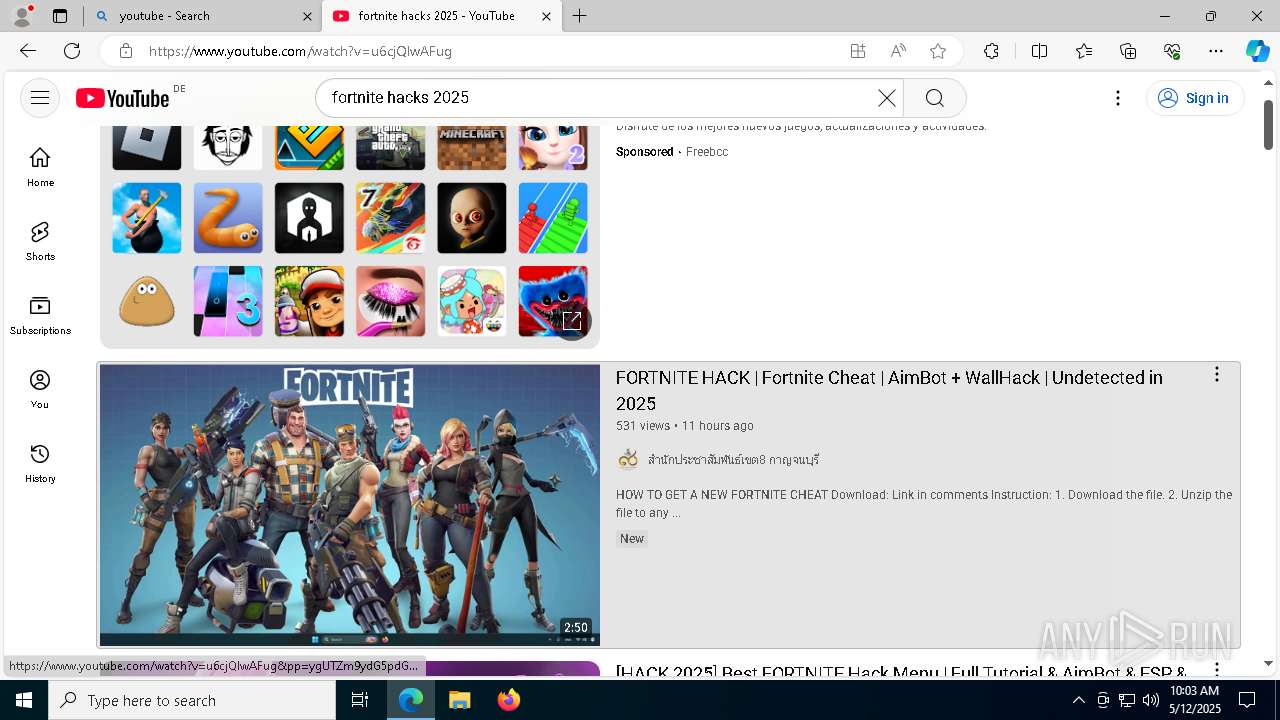Viewport: 1280px width, 720px height.
Task: Toggle Split screen in browser
Action: coord(1039,51)
